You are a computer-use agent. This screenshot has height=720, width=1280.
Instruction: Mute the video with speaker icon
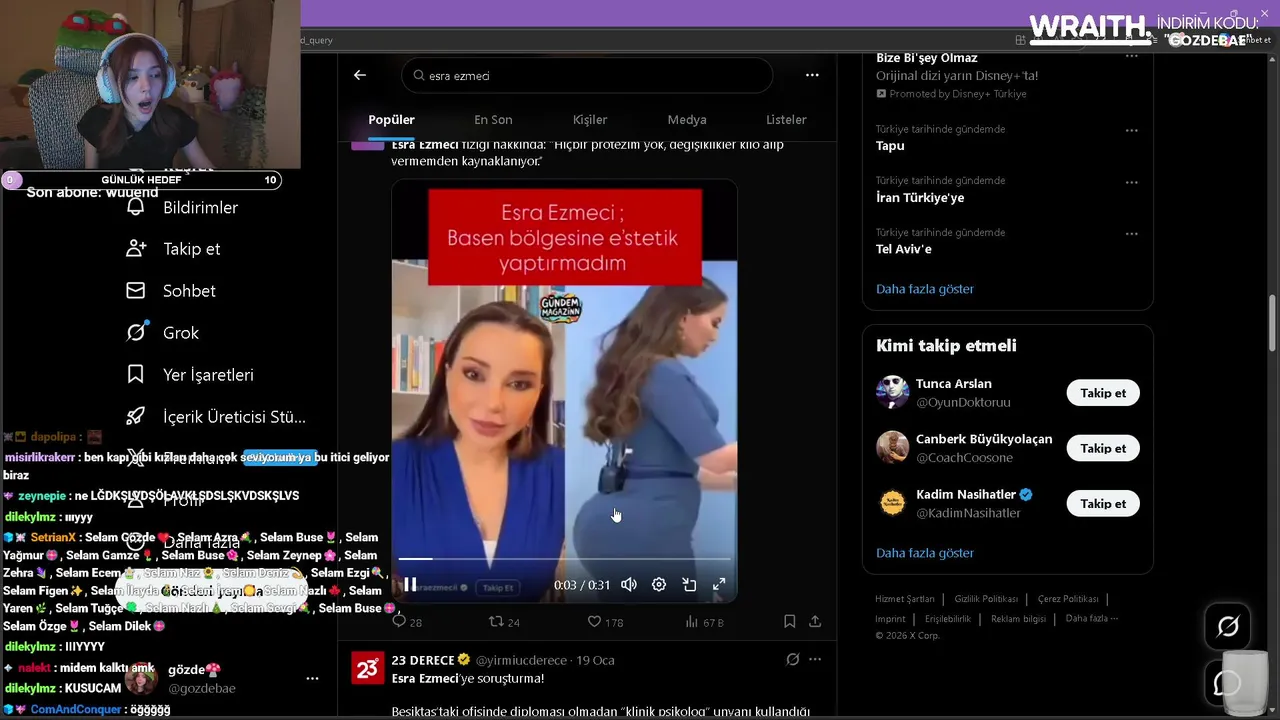pyautogui.click(x=628, y=584)
